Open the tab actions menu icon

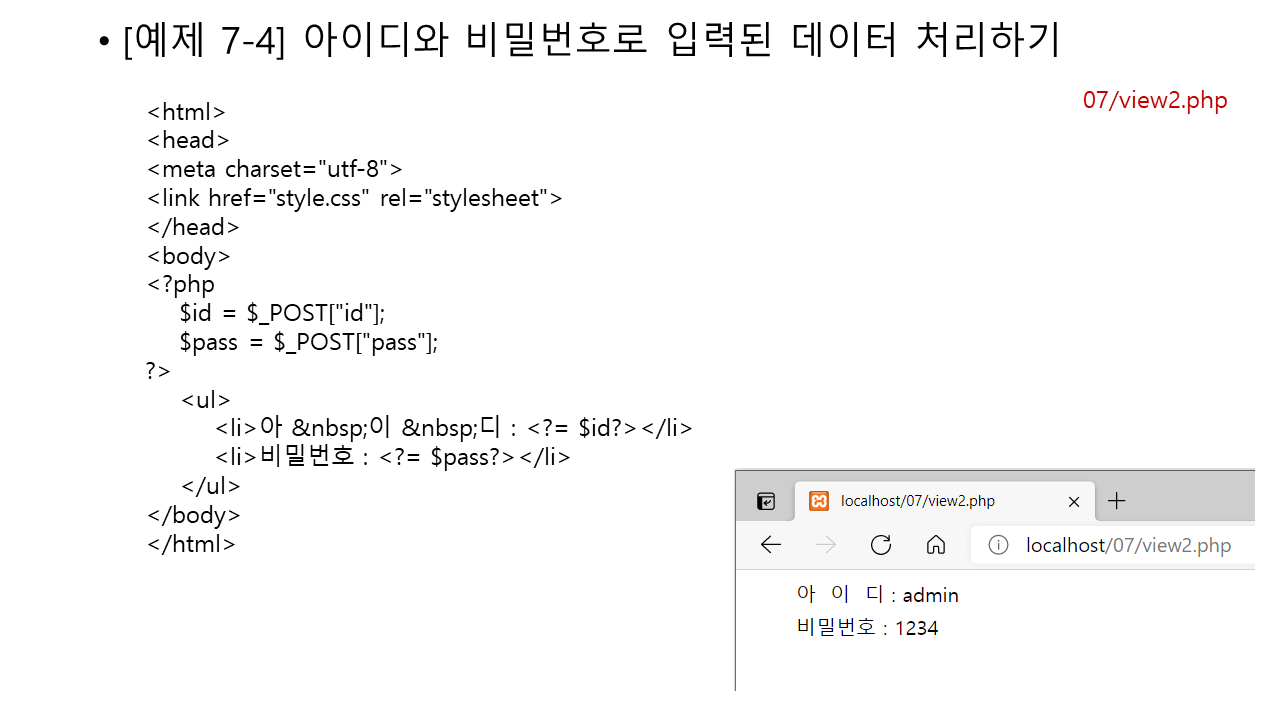tap(766, 501)
